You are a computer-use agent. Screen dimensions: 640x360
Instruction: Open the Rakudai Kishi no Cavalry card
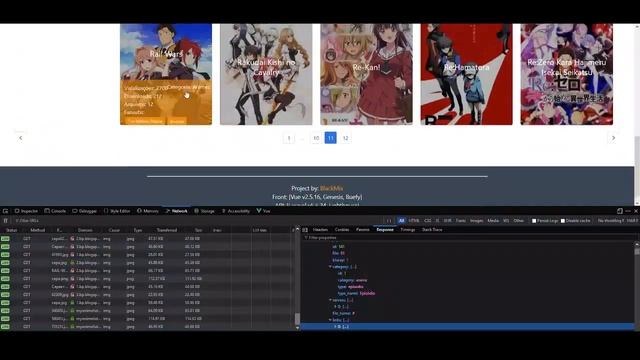266,74
